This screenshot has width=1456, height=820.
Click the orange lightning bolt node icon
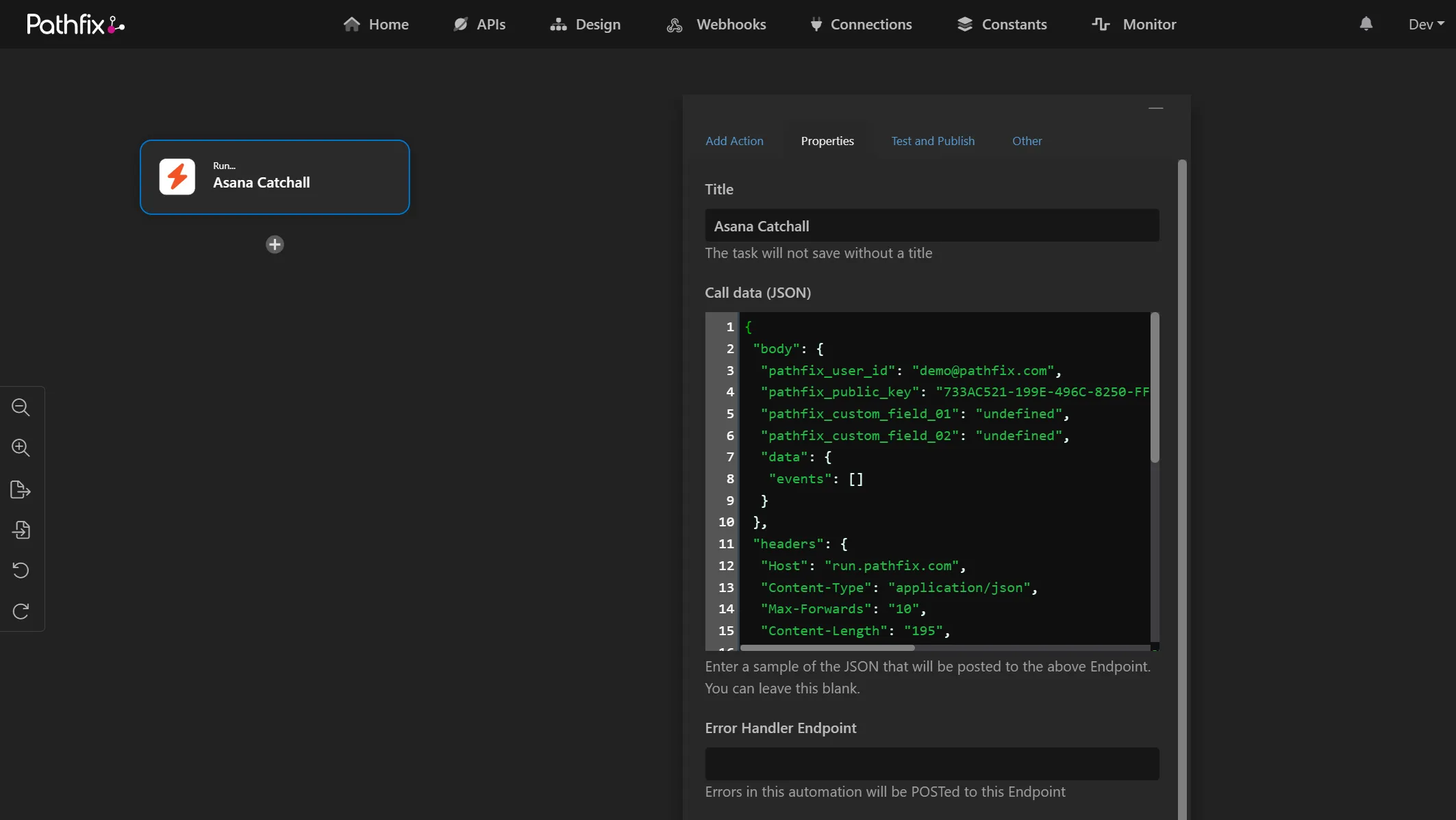177,177
